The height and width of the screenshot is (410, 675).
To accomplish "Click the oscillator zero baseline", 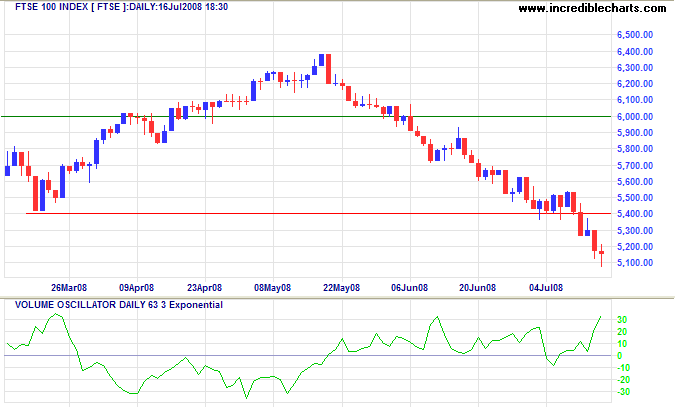I will 307,356.
